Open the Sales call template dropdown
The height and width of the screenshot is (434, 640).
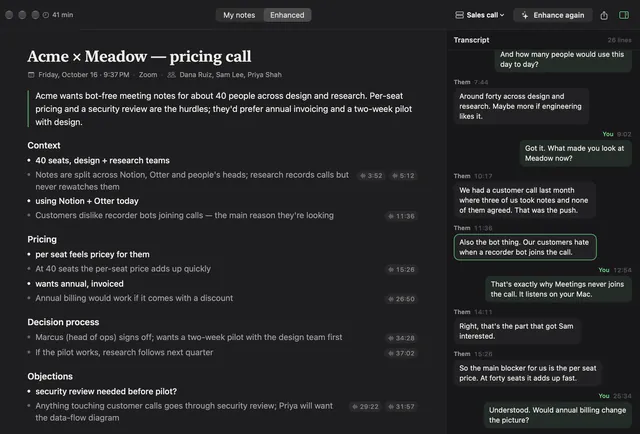coord(480,15)
